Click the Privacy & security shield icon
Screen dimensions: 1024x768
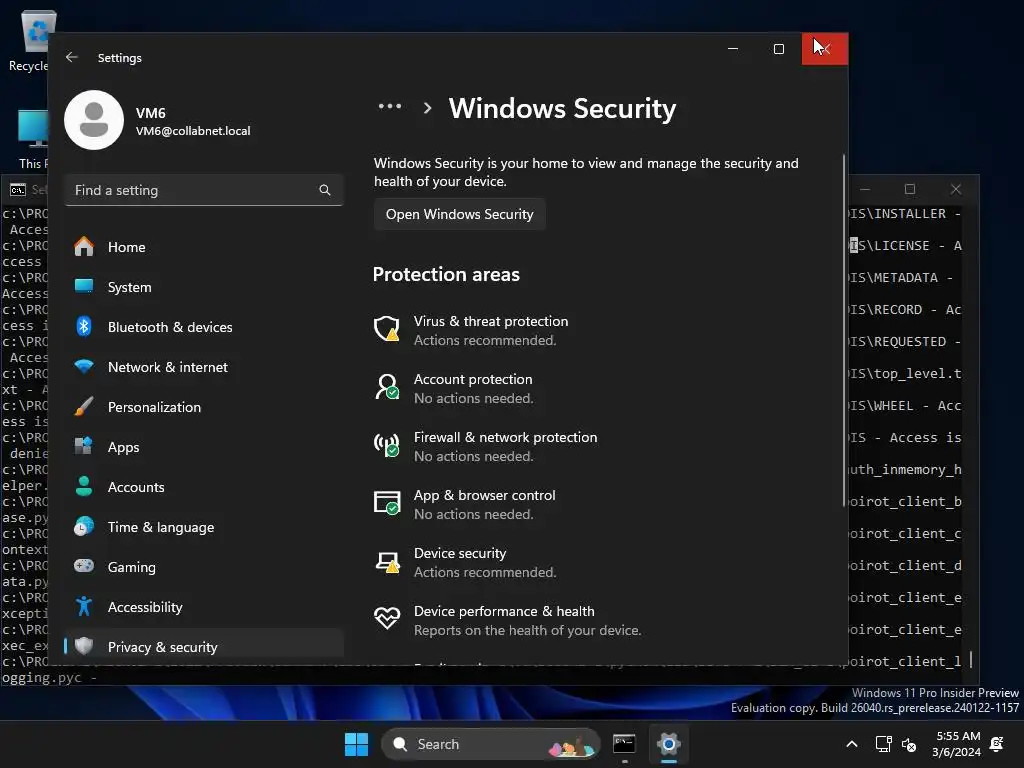coord(84,646)
